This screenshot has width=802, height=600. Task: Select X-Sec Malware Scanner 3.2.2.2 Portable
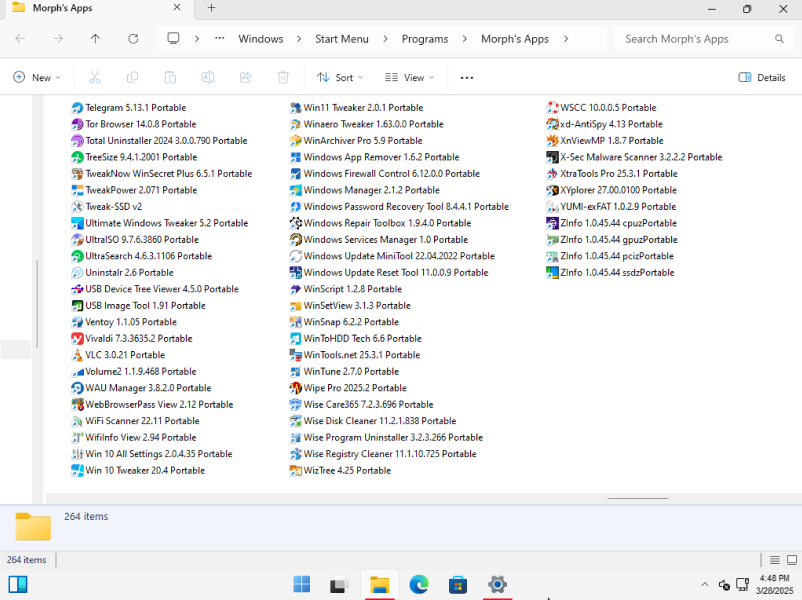click(x=634, y=157)
